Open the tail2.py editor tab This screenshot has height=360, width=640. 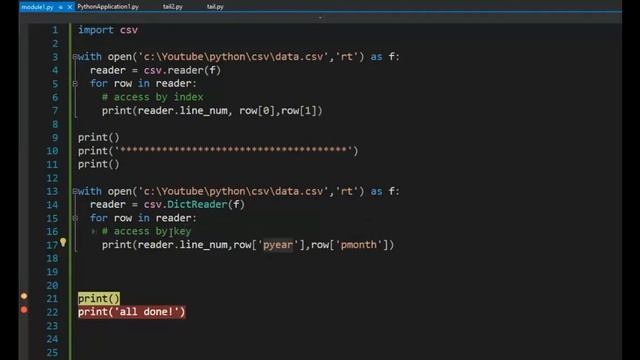coord(173,7)
